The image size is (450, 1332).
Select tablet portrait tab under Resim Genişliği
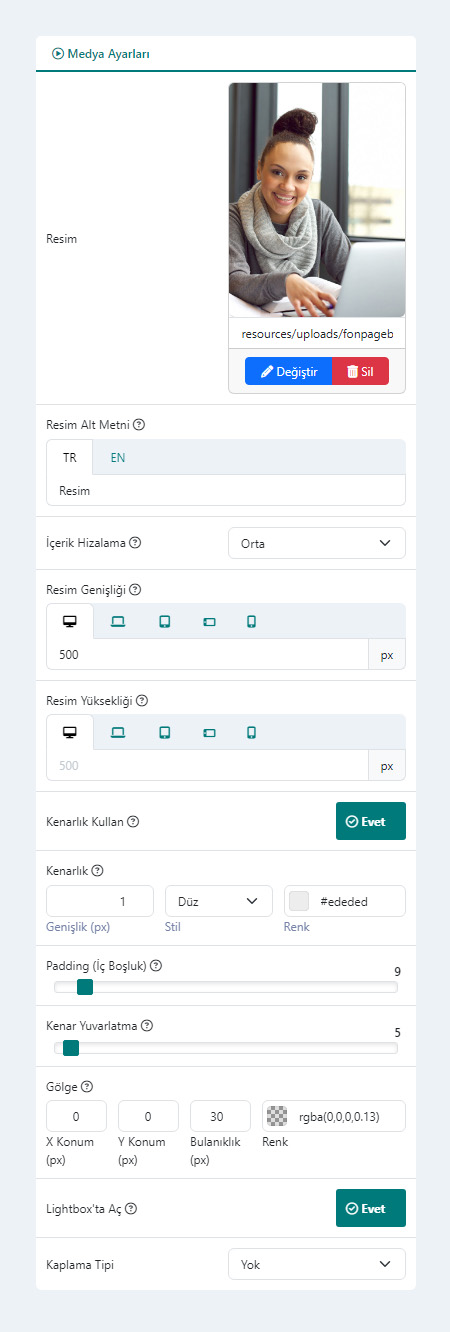click(164, 621)
